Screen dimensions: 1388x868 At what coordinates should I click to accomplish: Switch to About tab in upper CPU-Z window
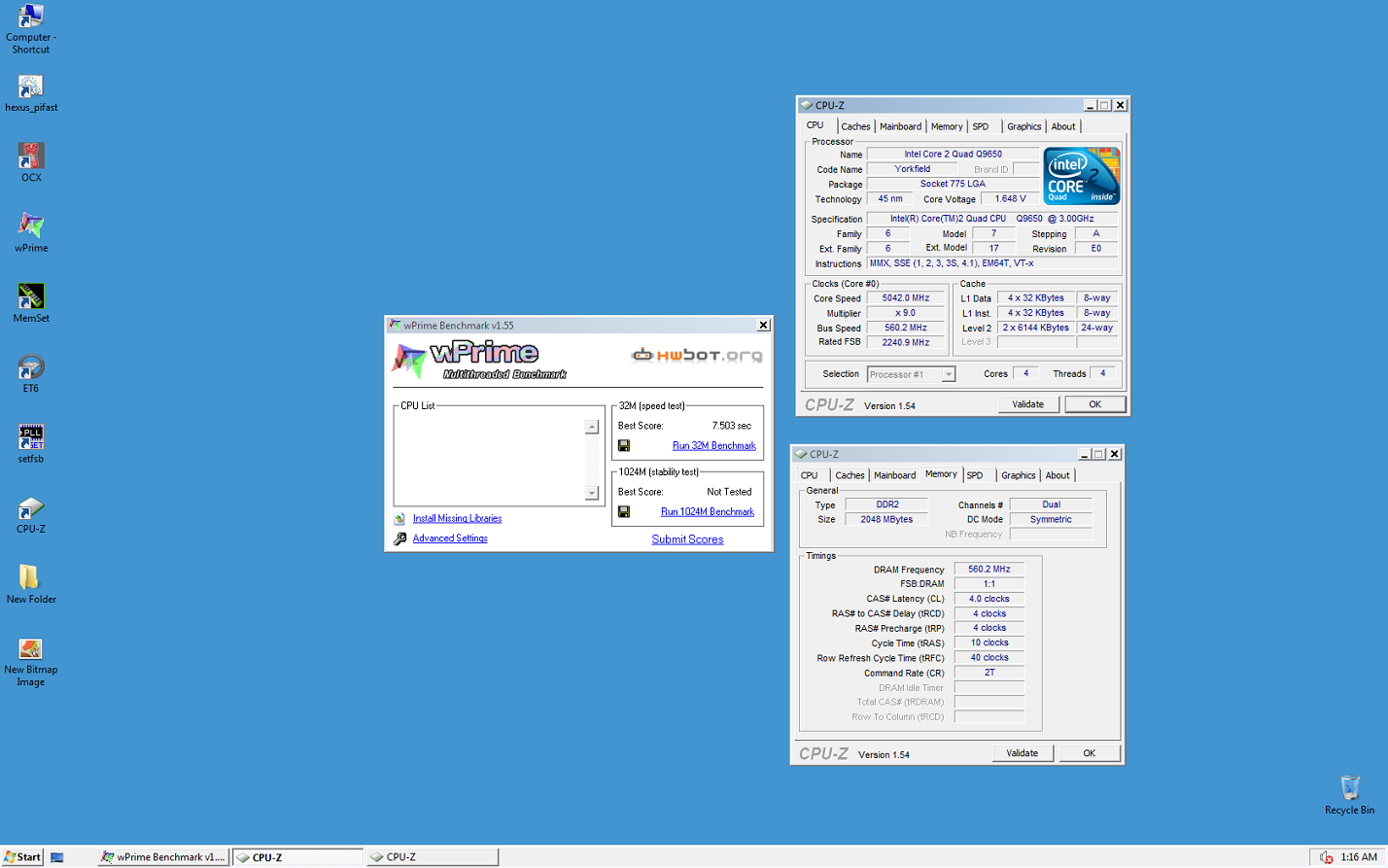point(1063,126)
